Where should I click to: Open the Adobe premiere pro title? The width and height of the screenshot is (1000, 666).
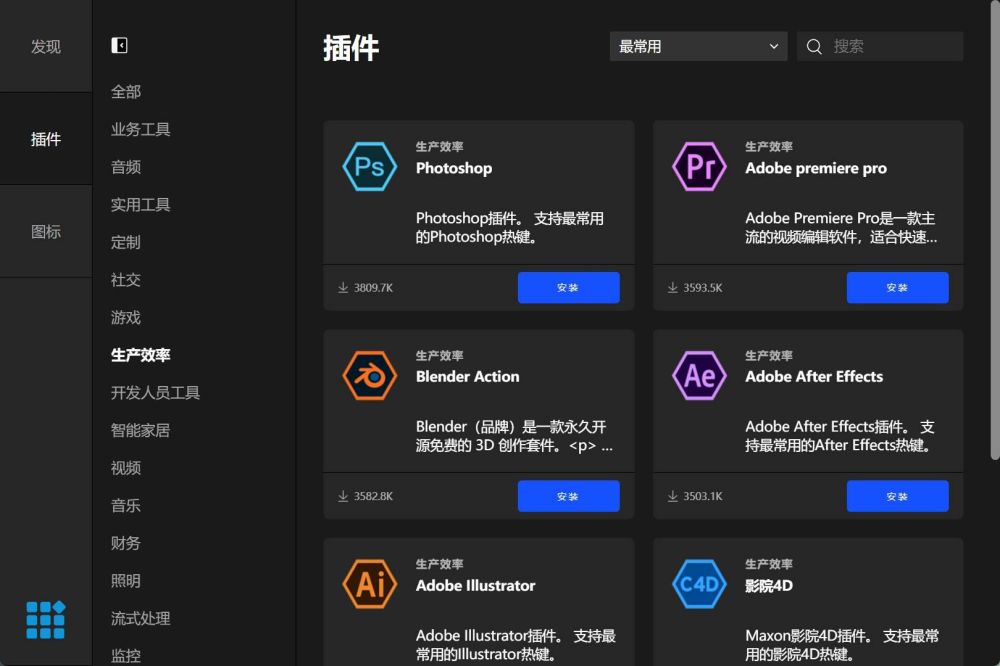(816, 168)
